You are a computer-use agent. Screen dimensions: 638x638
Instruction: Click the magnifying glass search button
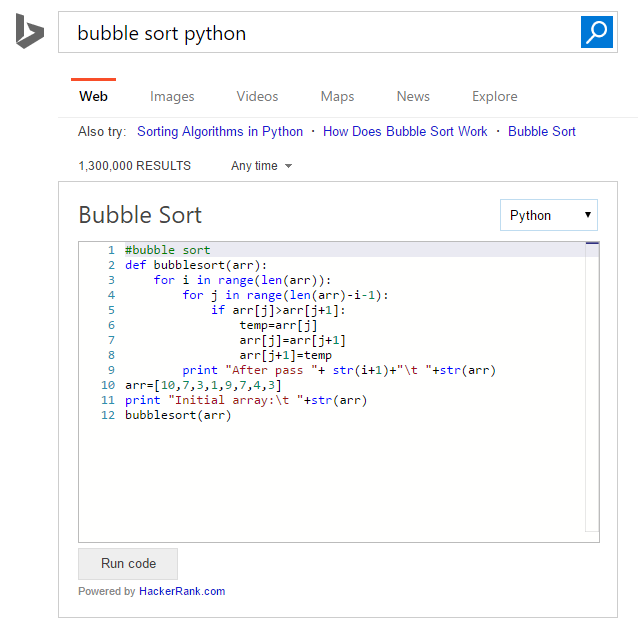(597, 32)
